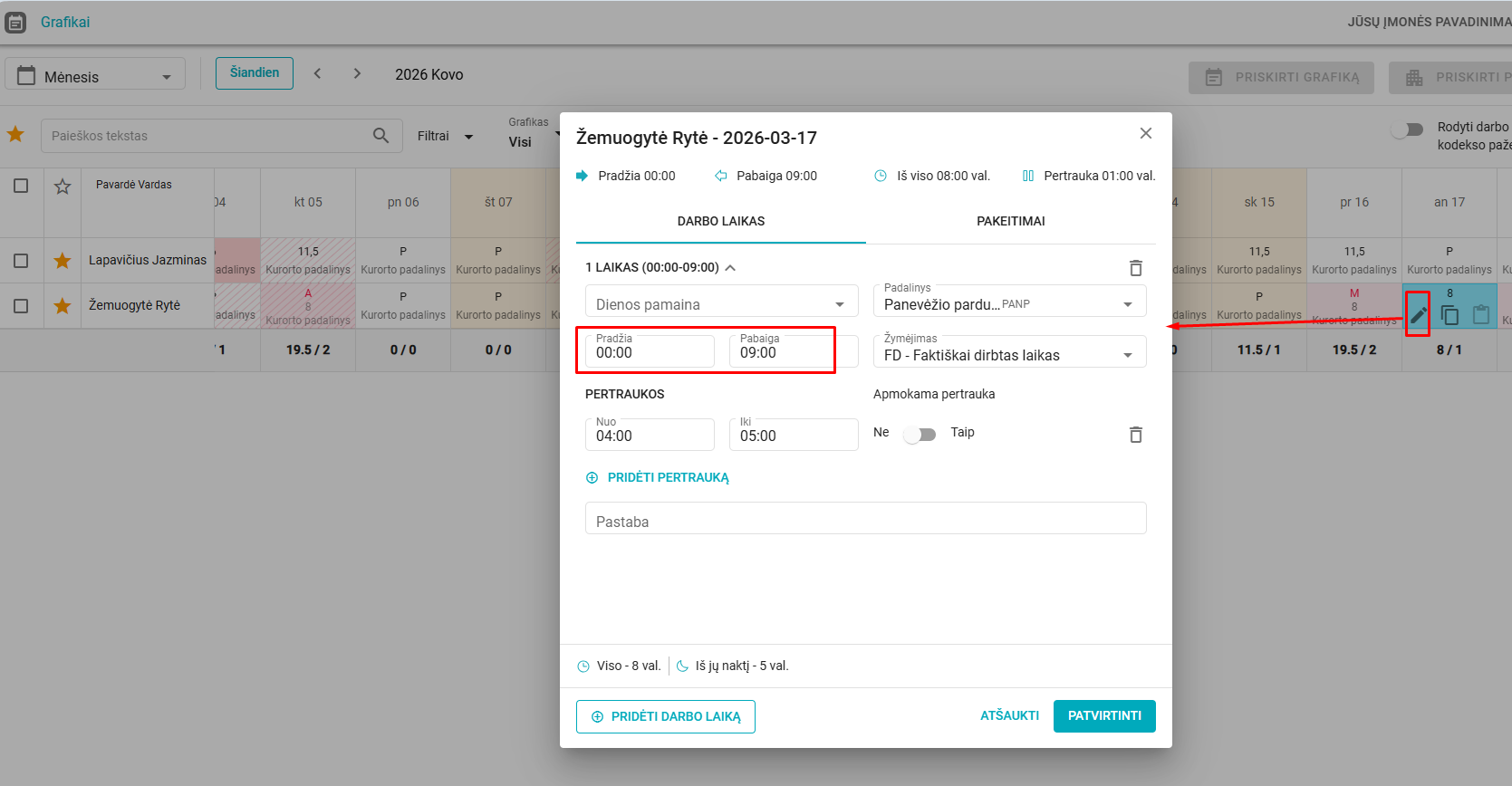This screenshot has width=1512, height=786.
Task: Delete the break using its trash icon
Action: [1135, 435]
